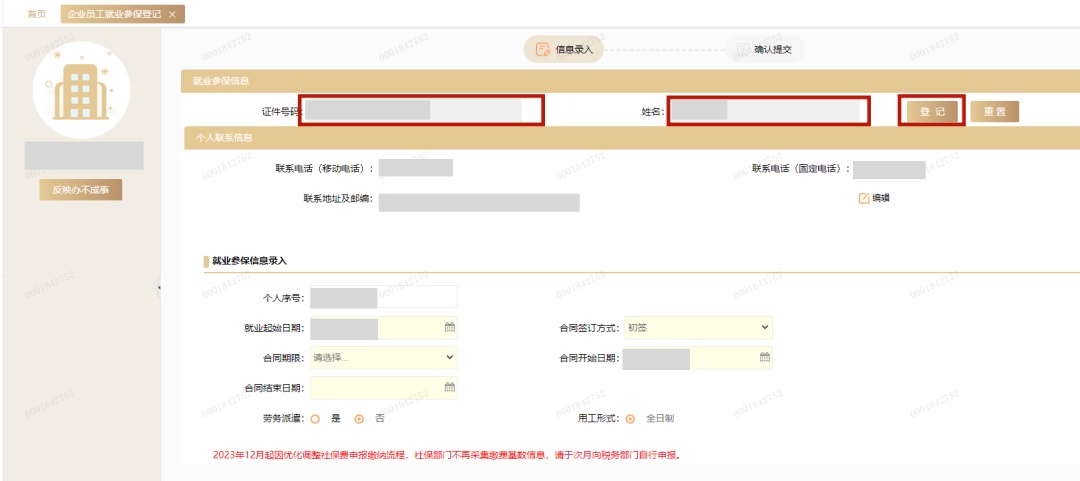Close the 企业员工就业参保登记 tab
The image size is (1080, 481).
pos(172,14)
